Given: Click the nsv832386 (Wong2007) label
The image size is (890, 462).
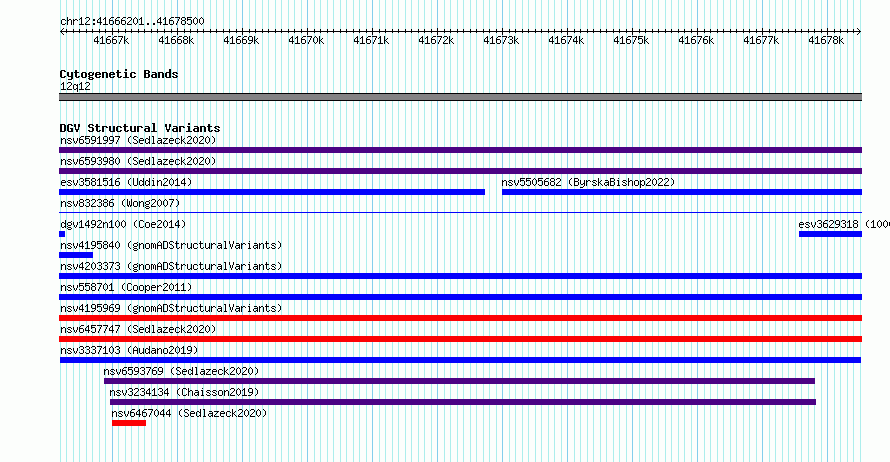Looking at the screenshot, I should coord(120,203).
